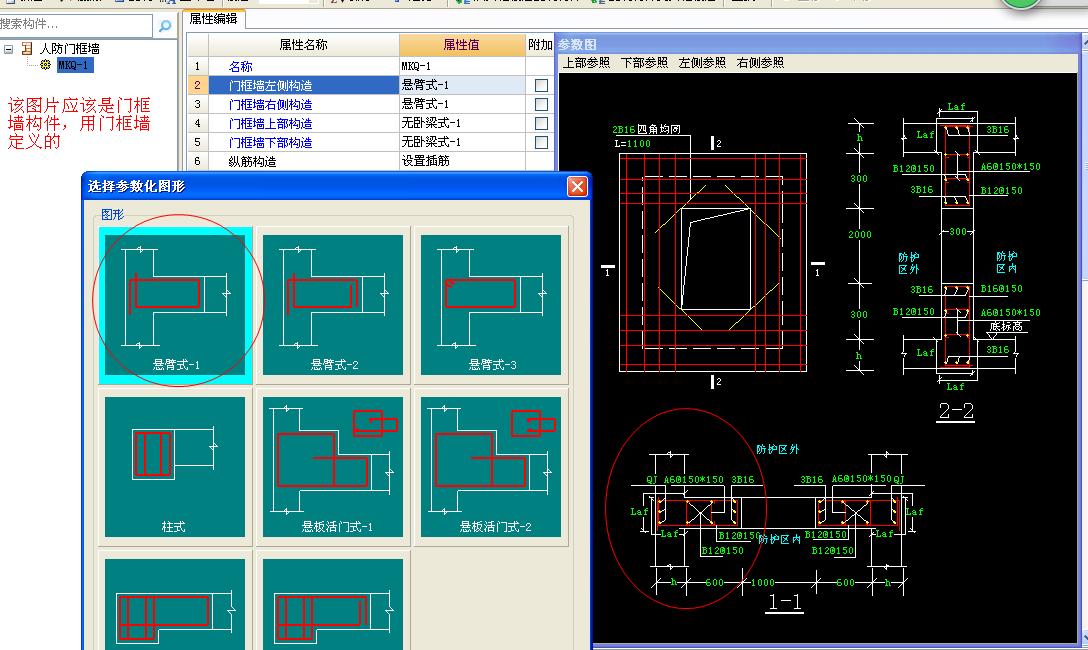Click the search component input field
The height and width of the screenshot is (650, 1088).
[x=75, y=25]
